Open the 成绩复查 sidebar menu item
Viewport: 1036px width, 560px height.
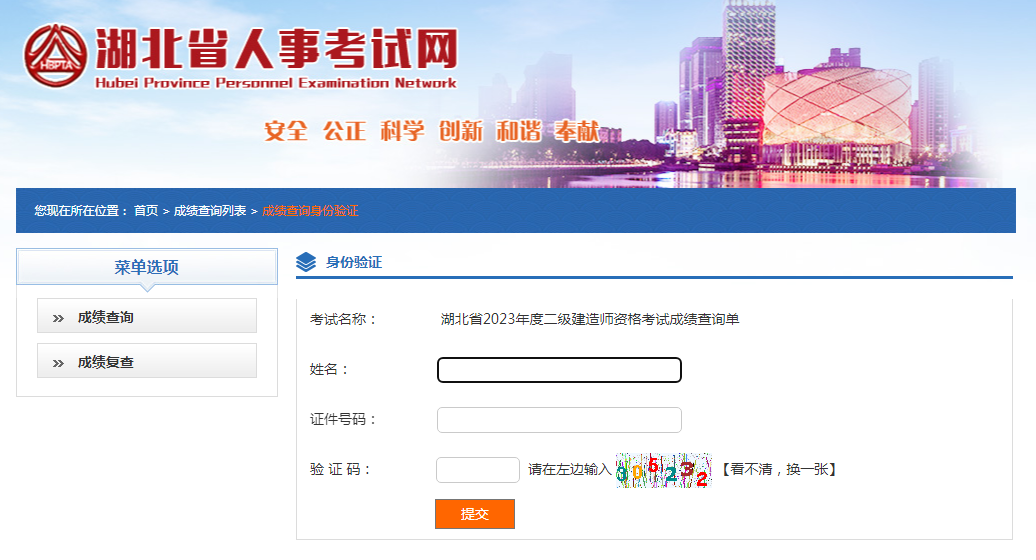(x=147, y=361)
